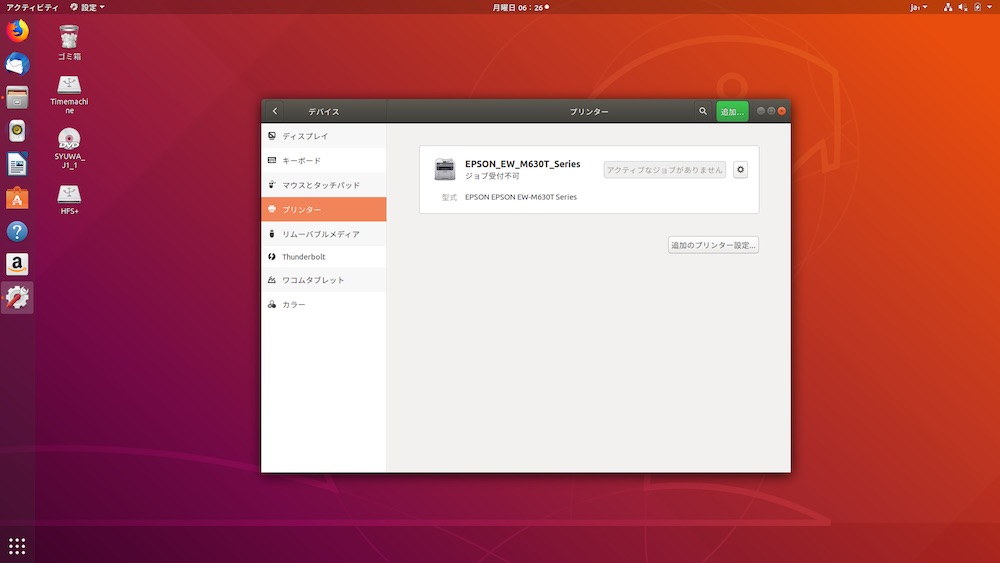
Task: Select the Trash desktop icon
Action: (x=69, y=42)
